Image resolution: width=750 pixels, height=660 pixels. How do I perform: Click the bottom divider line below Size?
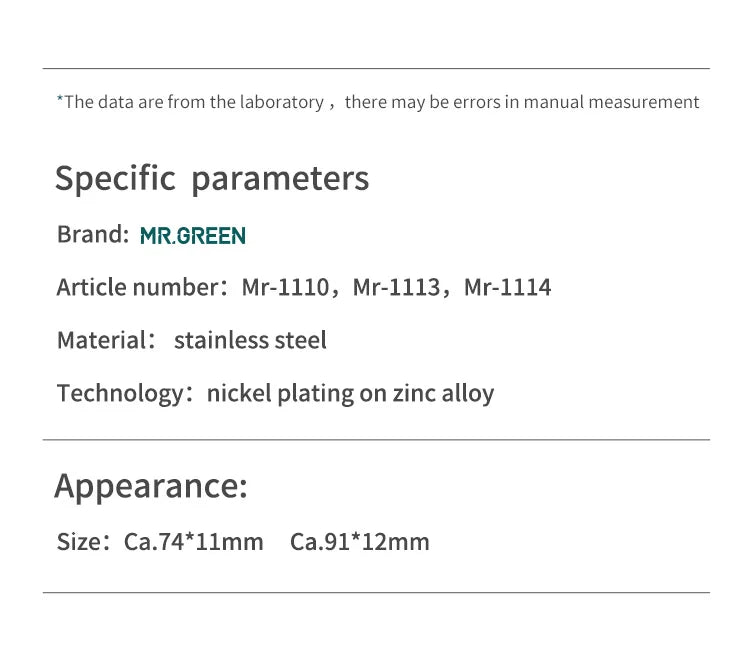(376, 593)
